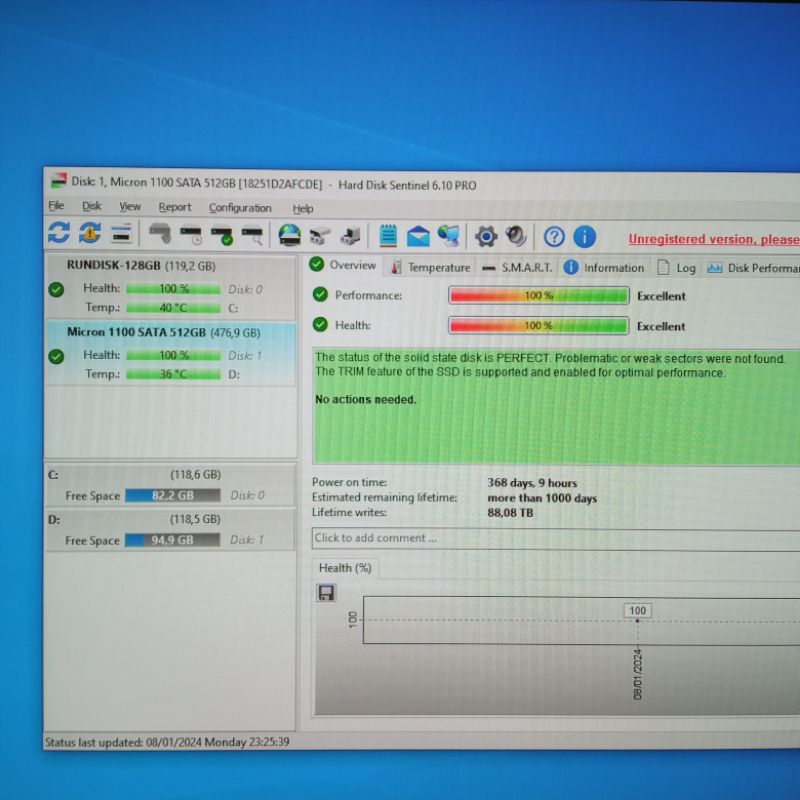800x800 pixels.
Task: Switch to the S.M.A.R.T. tab
Action: [x=517, y=267]
